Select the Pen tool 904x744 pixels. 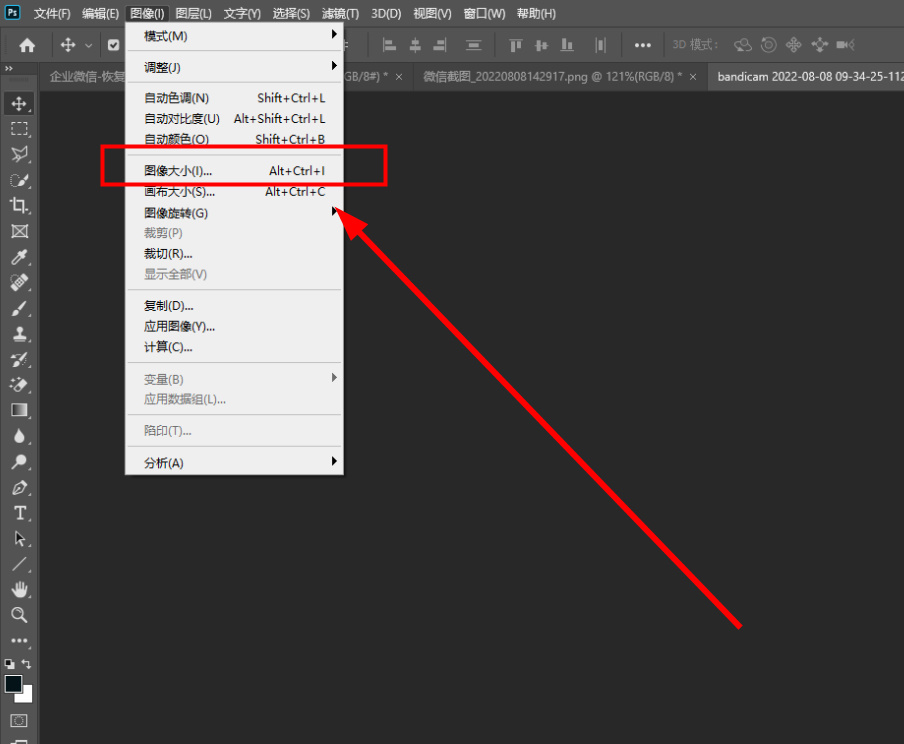point(19,488)
